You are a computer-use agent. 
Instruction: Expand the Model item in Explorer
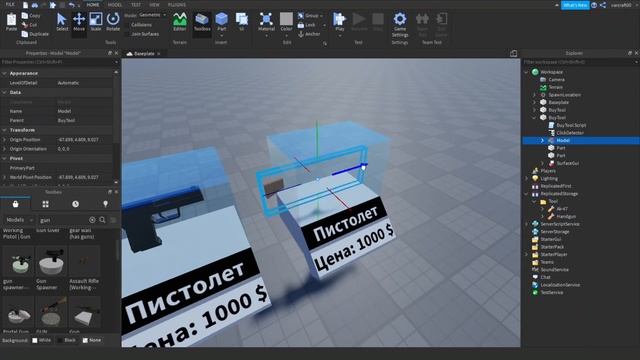click(542, 140)
